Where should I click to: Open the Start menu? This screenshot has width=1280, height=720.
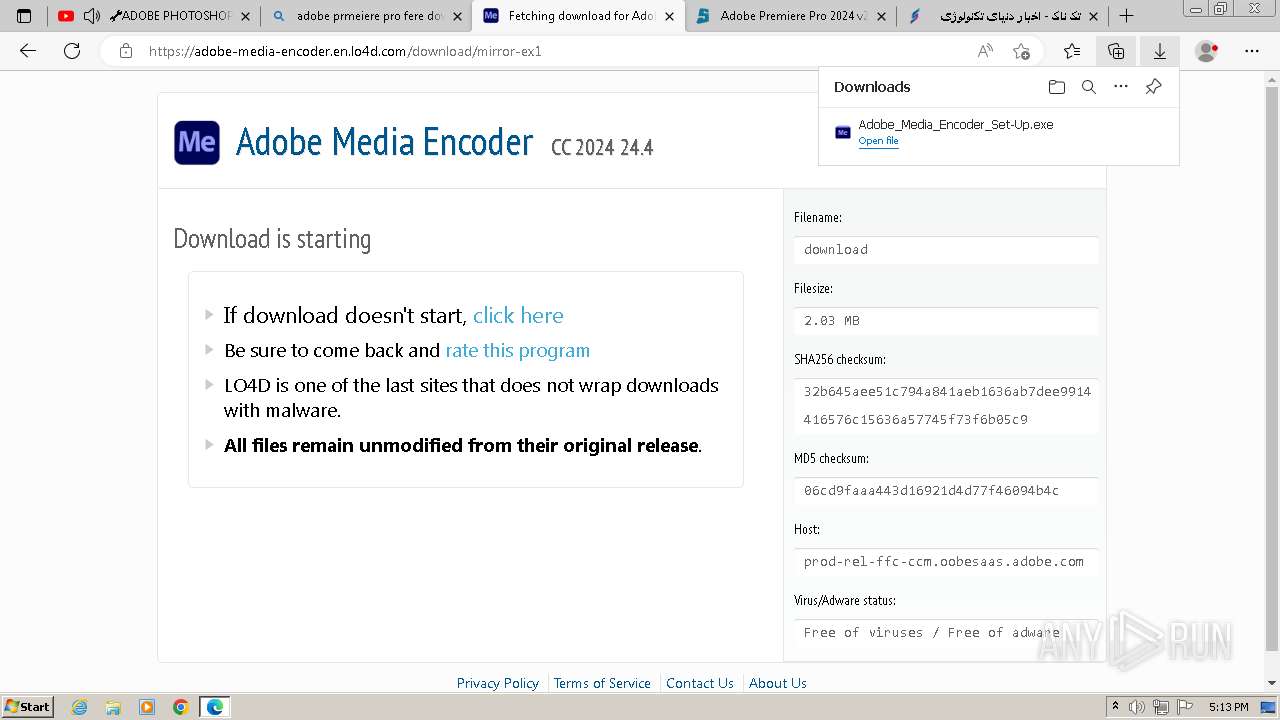coord(27,707)
